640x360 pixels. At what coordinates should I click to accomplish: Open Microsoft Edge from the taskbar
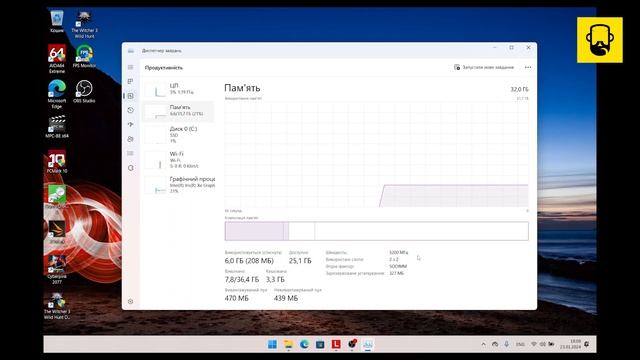(x=304, y=344)
